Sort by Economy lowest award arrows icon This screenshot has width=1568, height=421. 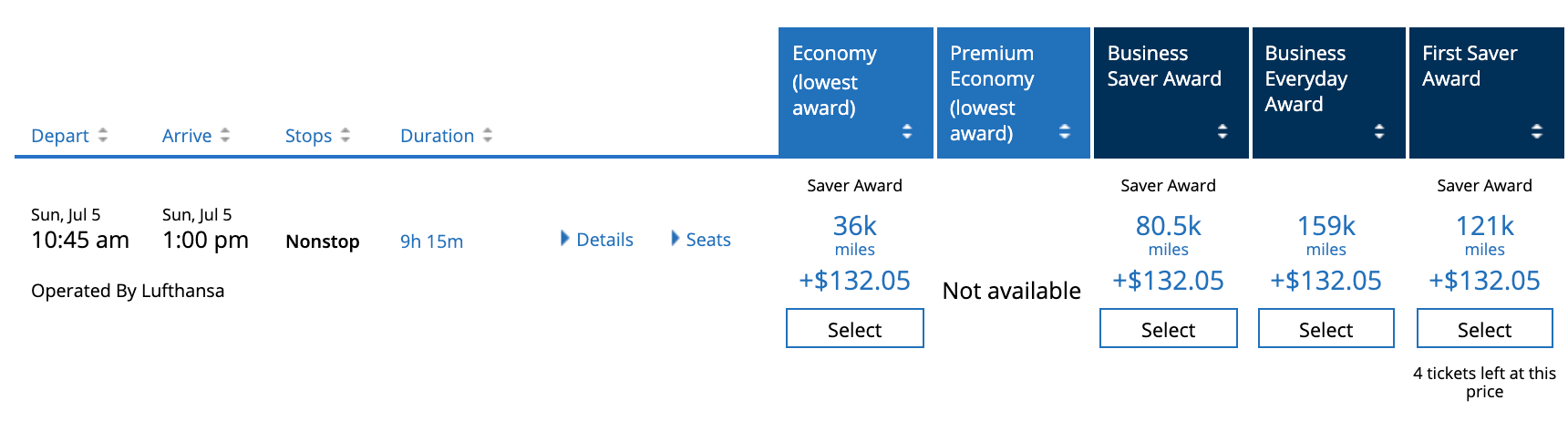coord(907,131)
